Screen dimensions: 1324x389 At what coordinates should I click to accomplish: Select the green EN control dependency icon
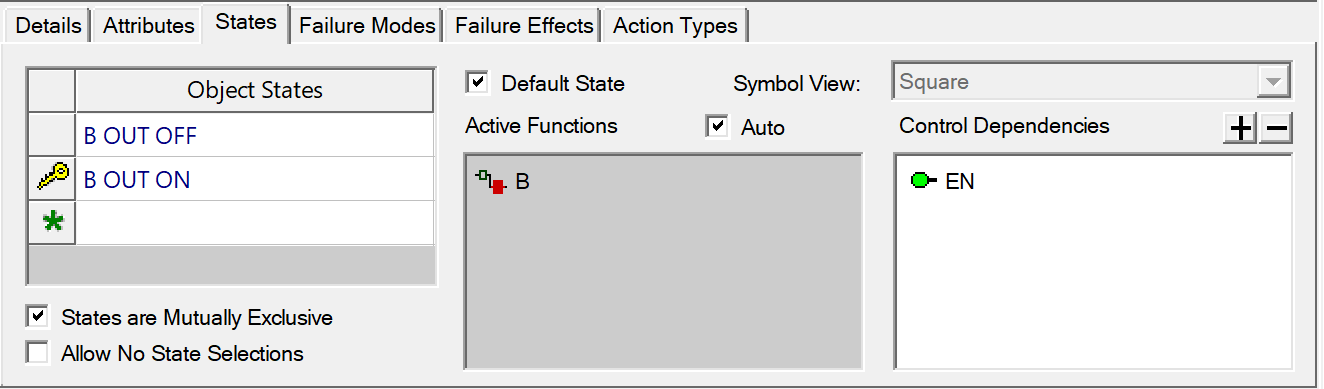tap(924, 181)
